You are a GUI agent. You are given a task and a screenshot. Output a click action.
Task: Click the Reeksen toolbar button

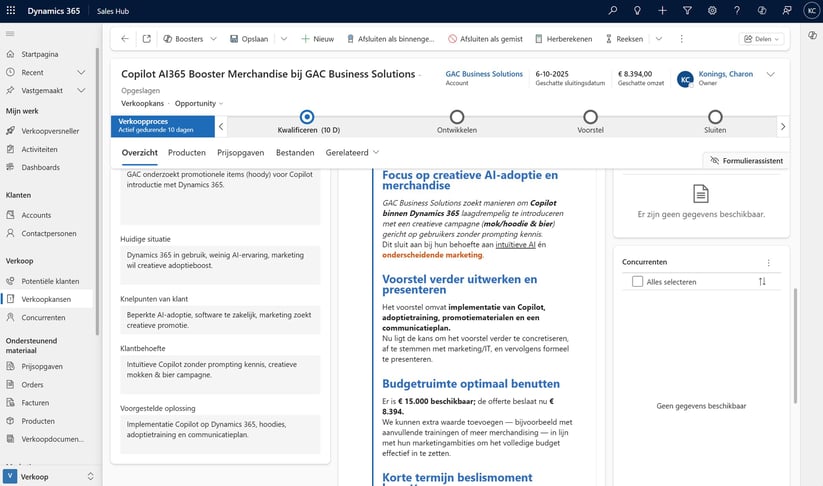(624, 39)
